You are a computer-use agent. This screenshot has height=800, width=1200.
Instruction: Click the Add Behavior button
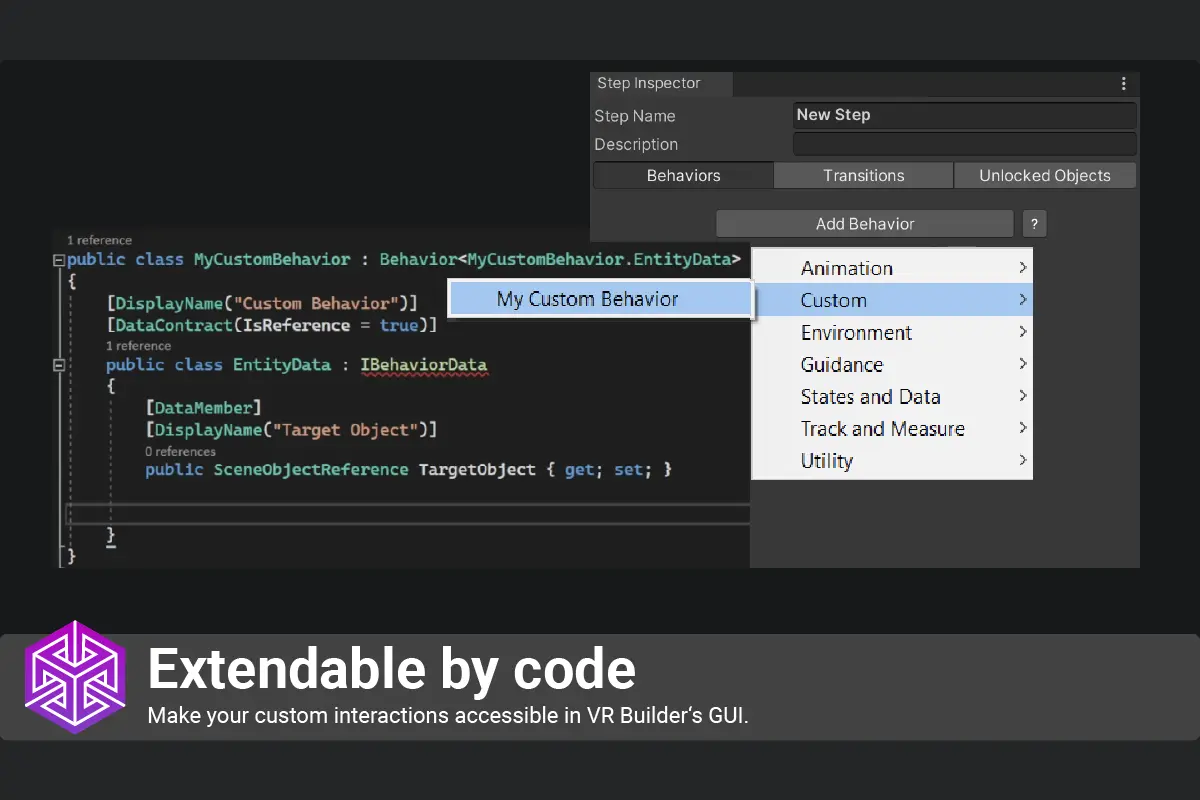point(865,224)
